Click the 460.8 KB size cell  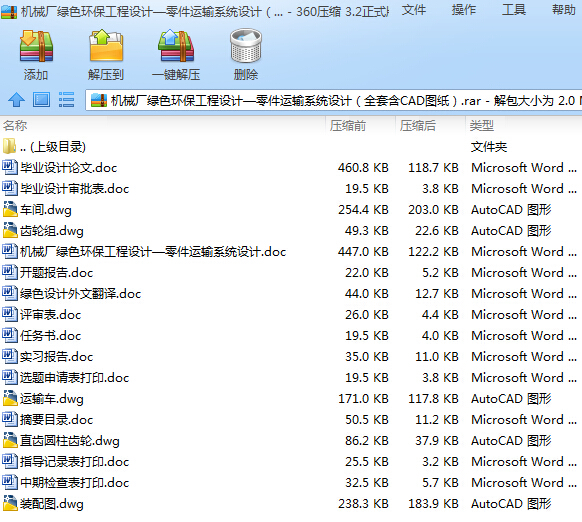(x=363, y=168)
